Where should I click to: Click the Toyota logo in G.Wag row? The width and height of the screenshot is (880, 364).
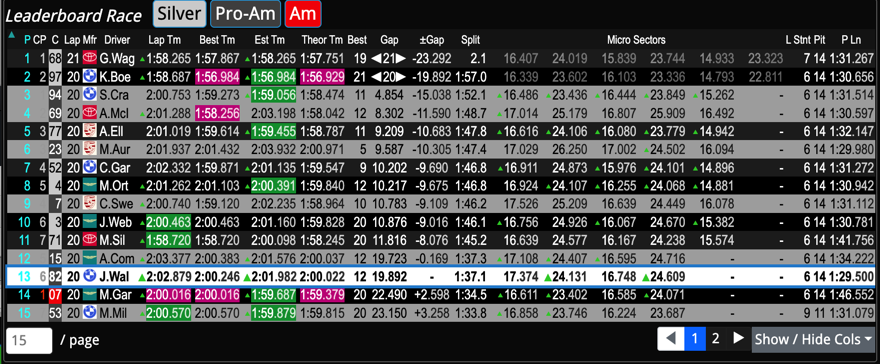tap(89, 58)
